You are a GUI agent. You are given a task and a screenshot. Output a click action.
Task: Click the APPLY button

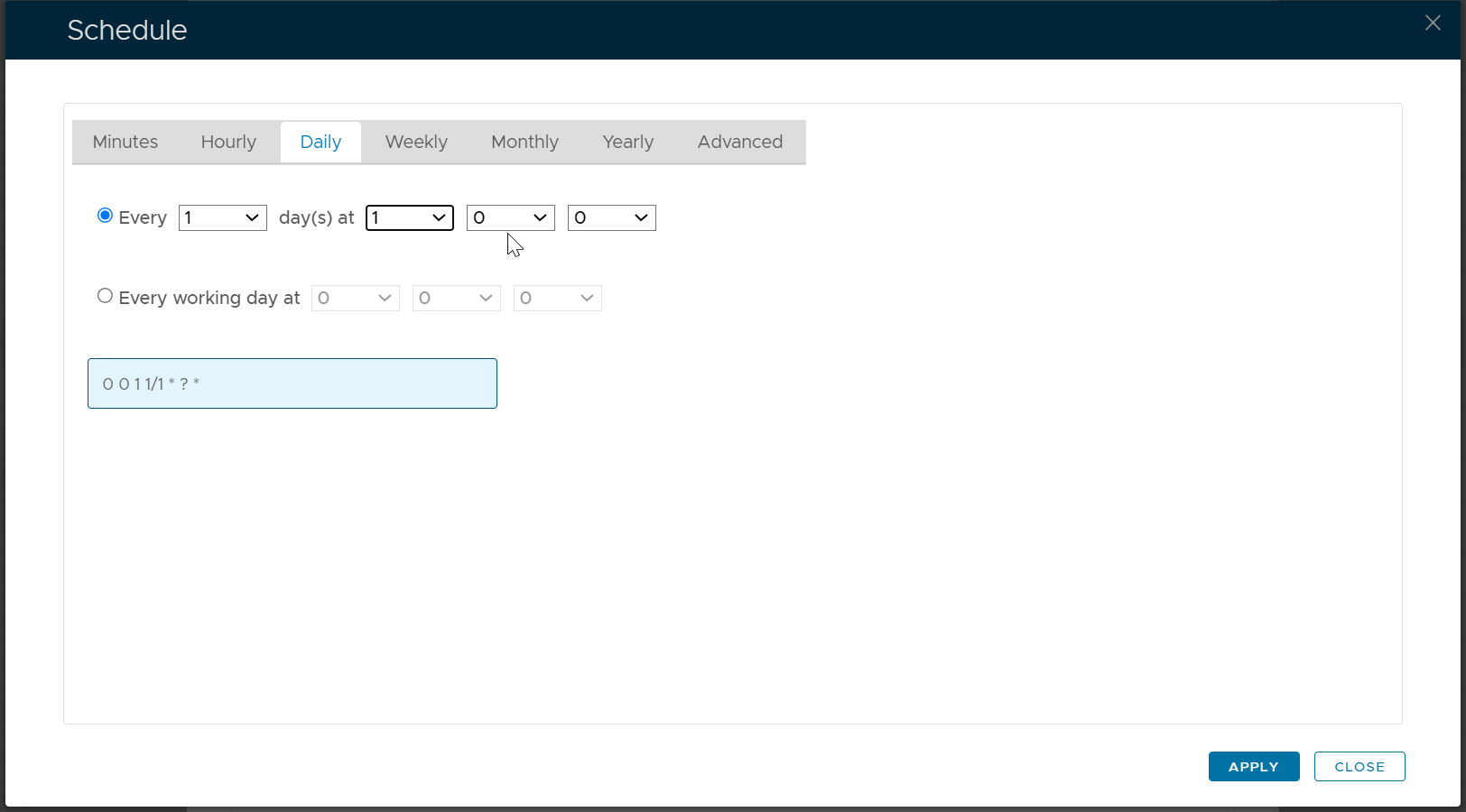[1253, 767]
